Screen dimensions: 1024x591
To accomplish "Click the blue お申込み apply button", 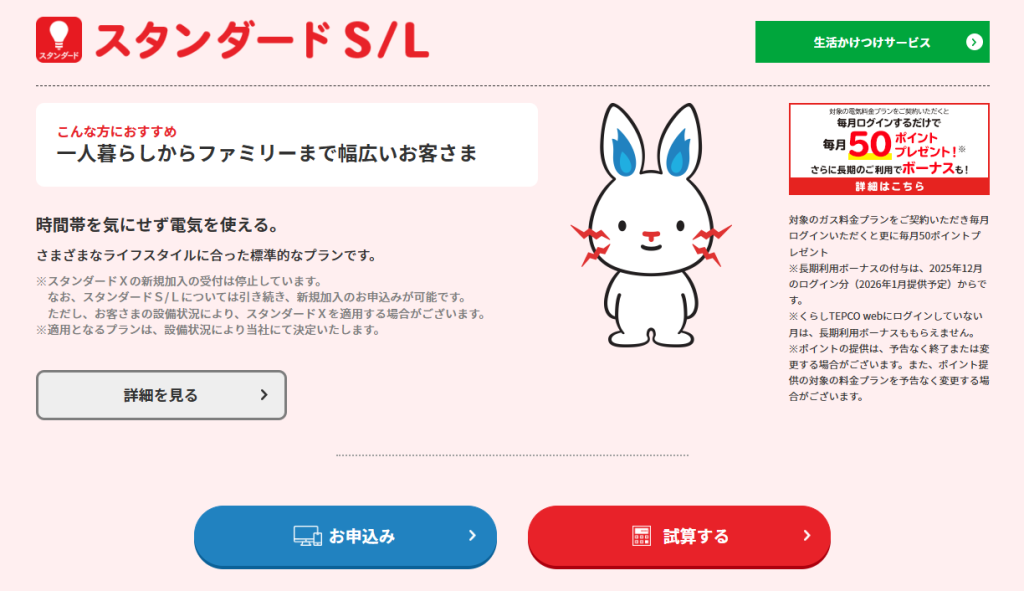I will [x=345, y=536].
